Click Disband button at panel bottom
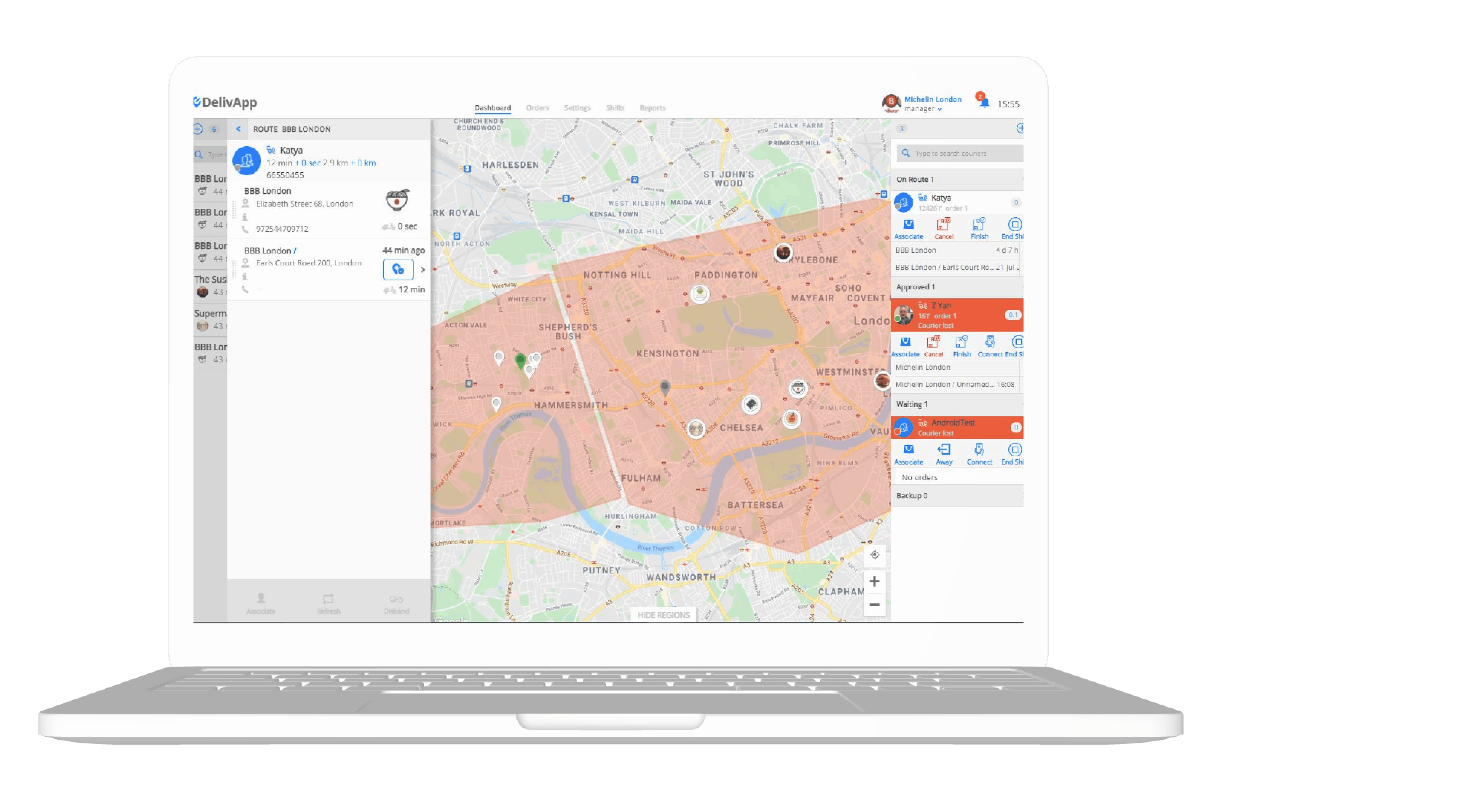The width and height of the screenshot is (1457, 812). pyautogui.click(x=396, y=603)
